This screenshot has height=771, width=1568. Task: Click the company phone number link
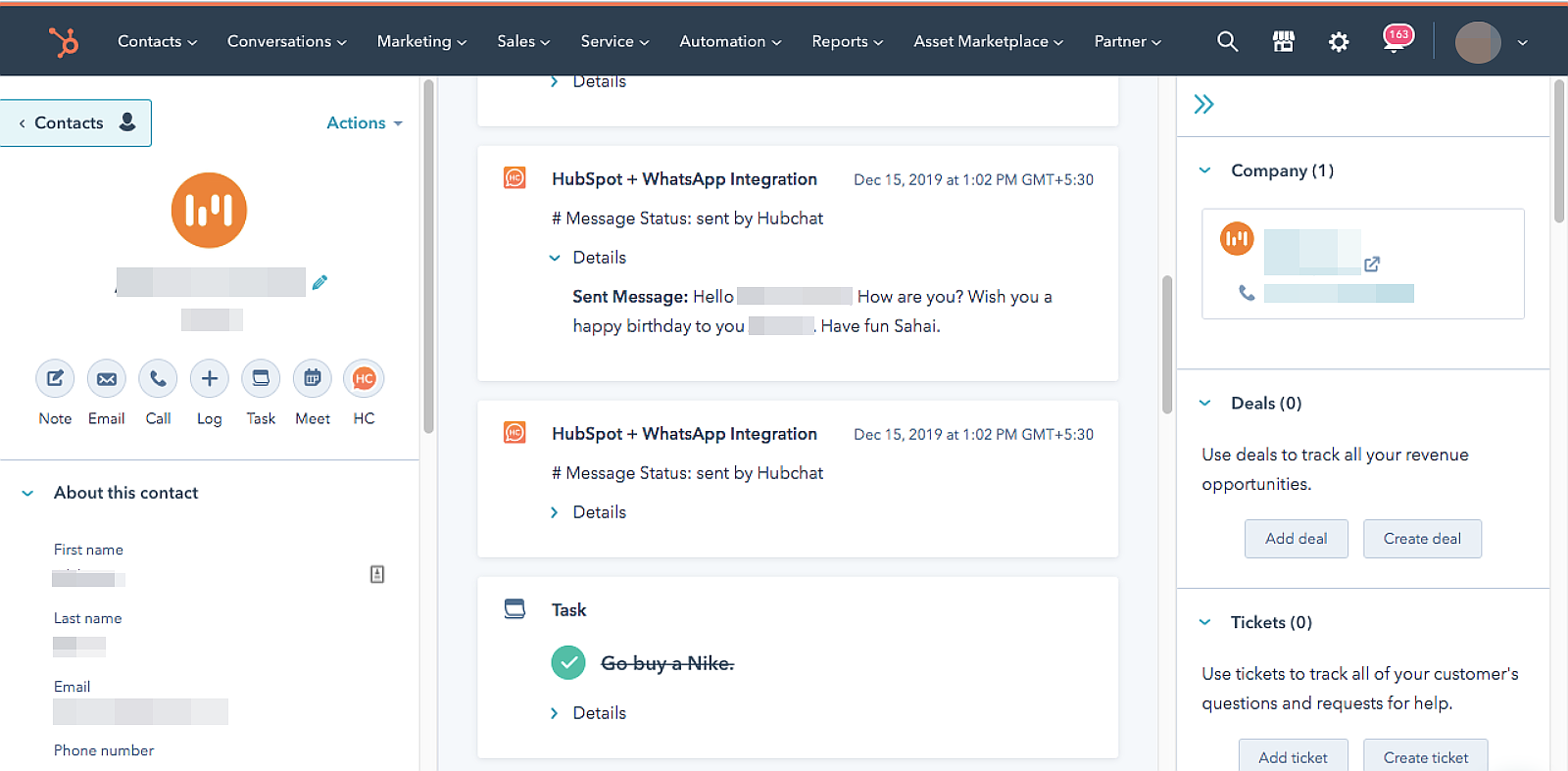(x=1339, y=293)
